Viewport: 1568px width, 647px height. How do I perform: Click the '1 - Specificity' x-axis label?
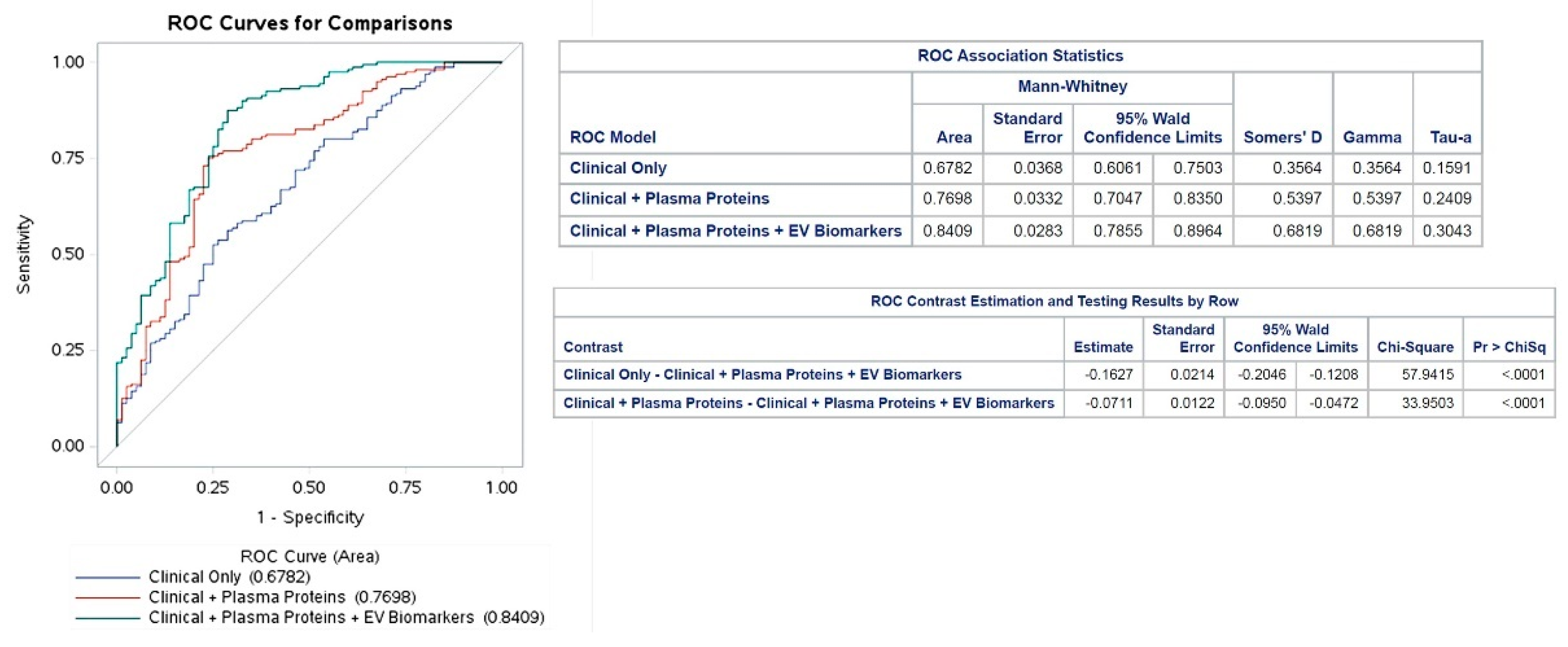310,518
